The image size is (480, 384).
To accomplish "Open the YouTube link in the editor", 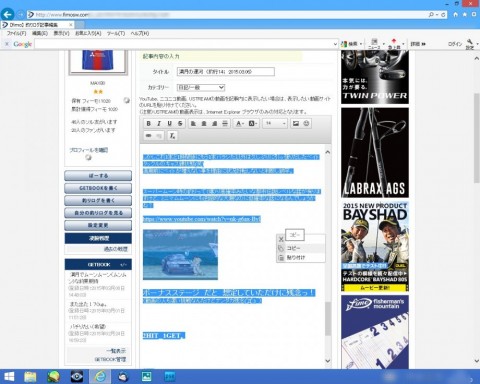I will pos(202,219).
